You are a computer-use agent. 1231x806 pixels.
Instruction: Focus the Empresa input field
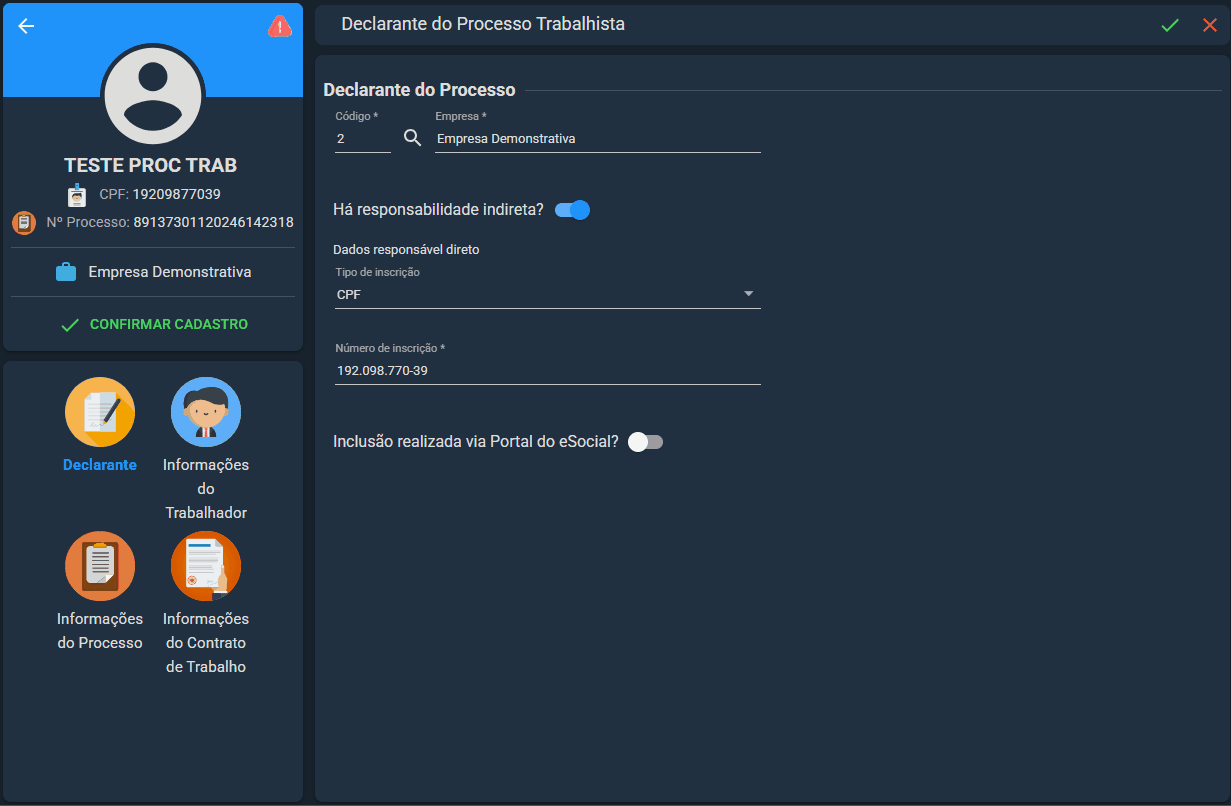[x=598, y=139]
